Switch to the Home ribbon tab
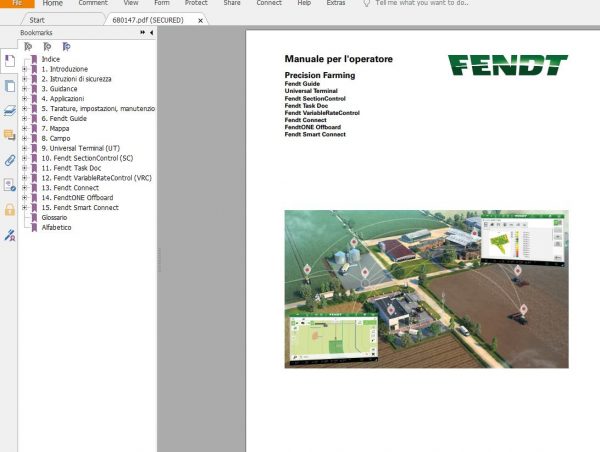 pyautogui.click(x=52, y=3)
